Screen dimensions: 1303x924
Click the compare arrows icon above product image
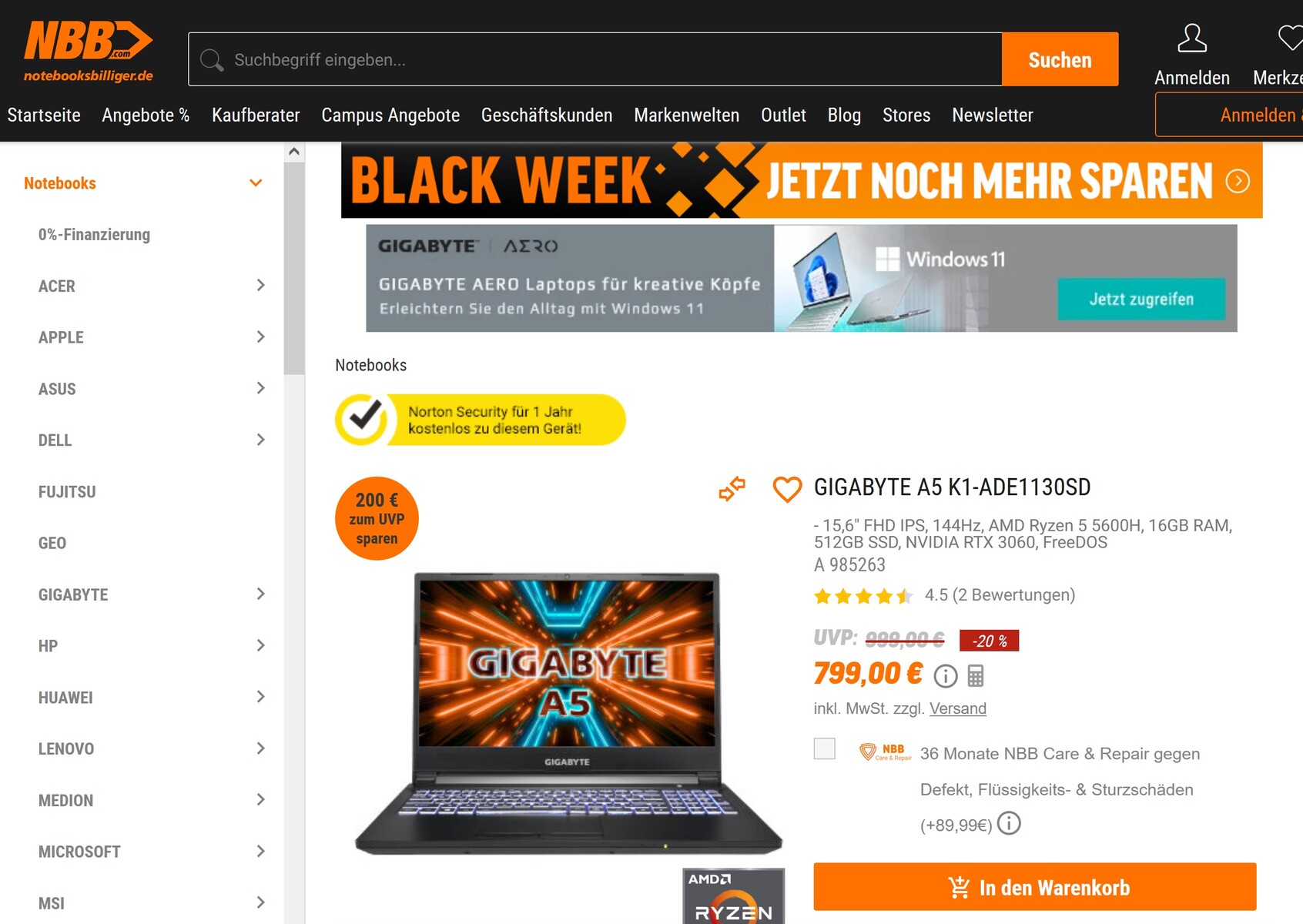732,488
